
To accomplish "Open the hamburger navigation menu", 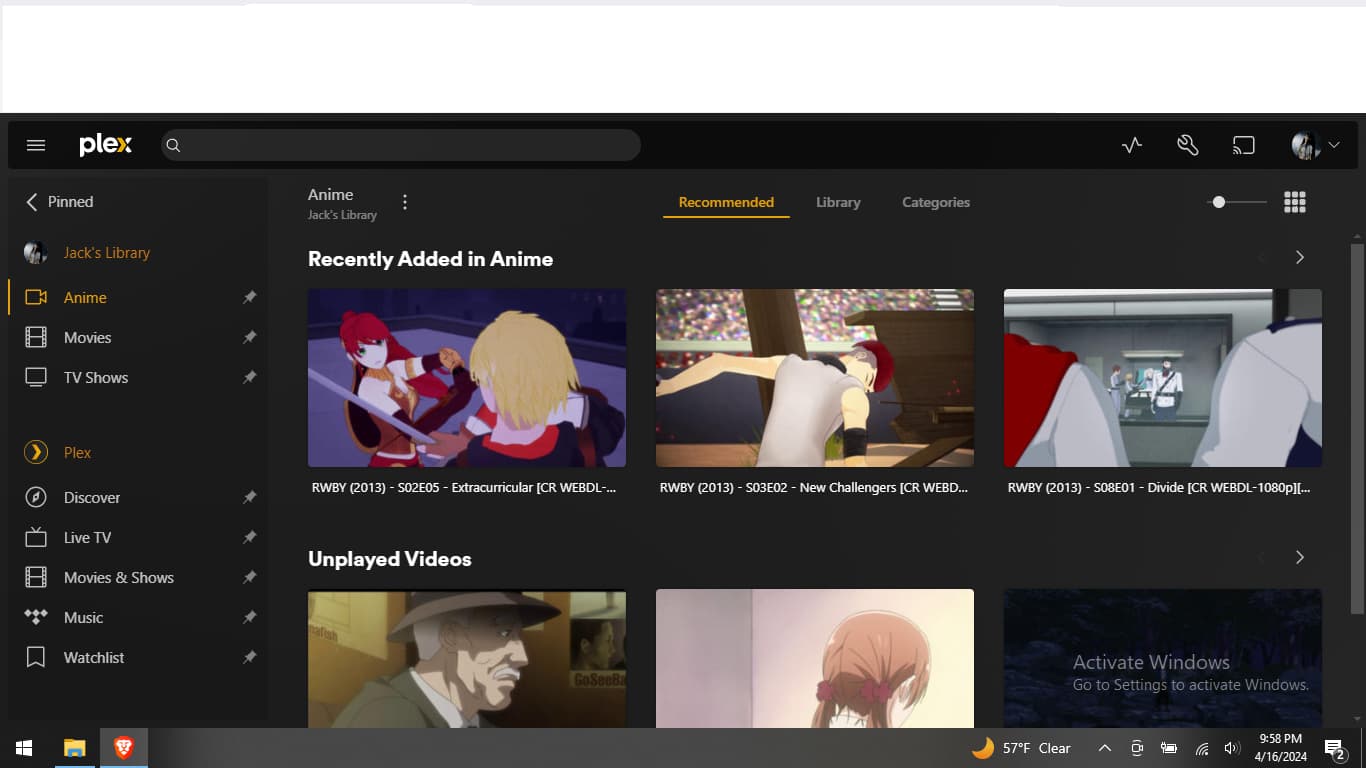I will click(36, 145).
